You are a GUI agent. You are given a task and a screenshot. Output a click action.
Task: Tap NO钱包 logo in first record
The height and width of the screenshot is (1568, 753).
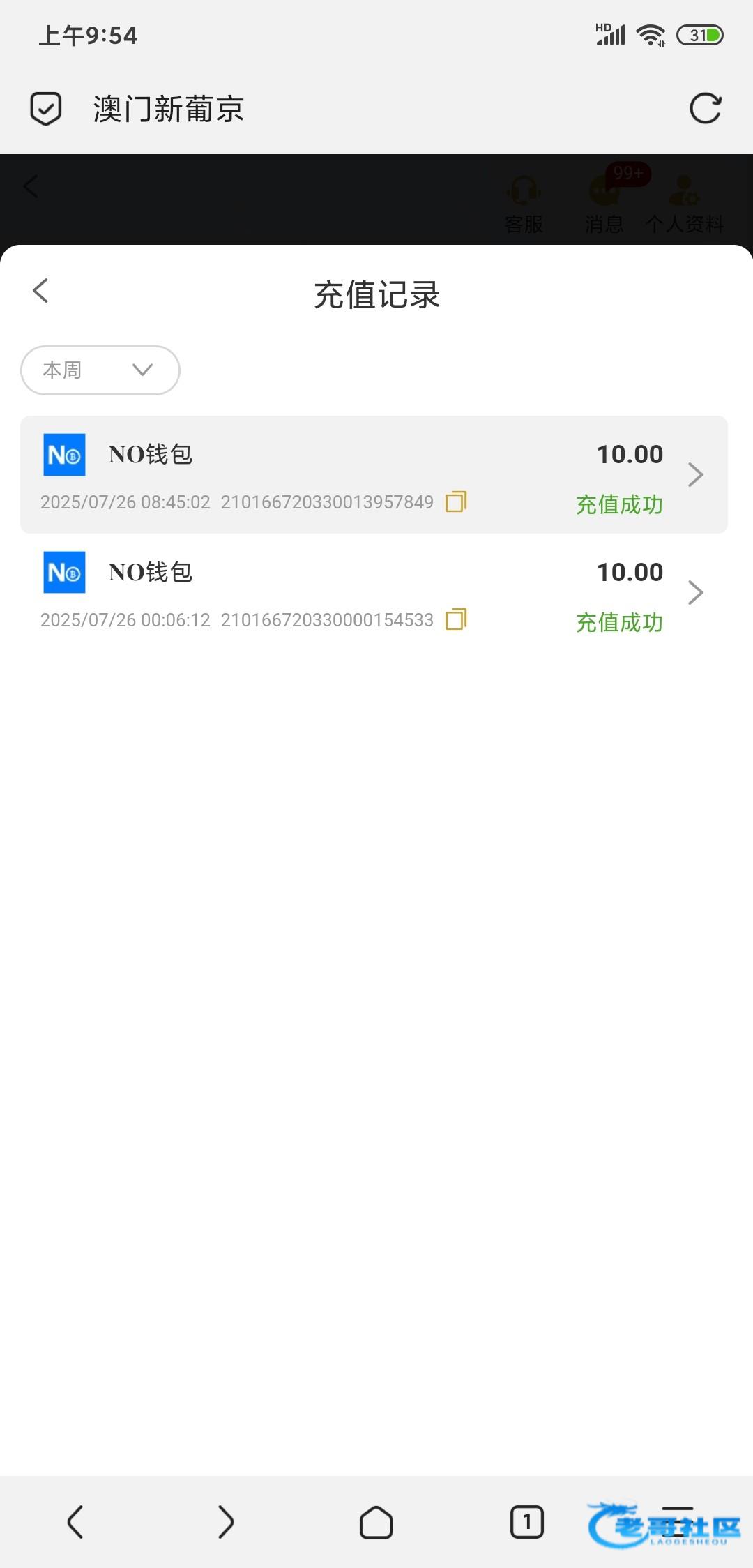click(64, 455)
